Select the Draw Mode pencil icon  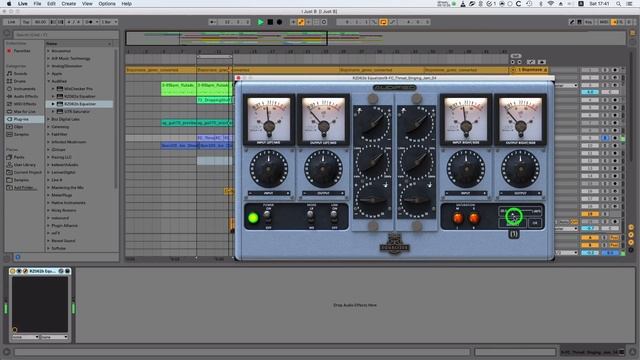click(x=572, y=22)
